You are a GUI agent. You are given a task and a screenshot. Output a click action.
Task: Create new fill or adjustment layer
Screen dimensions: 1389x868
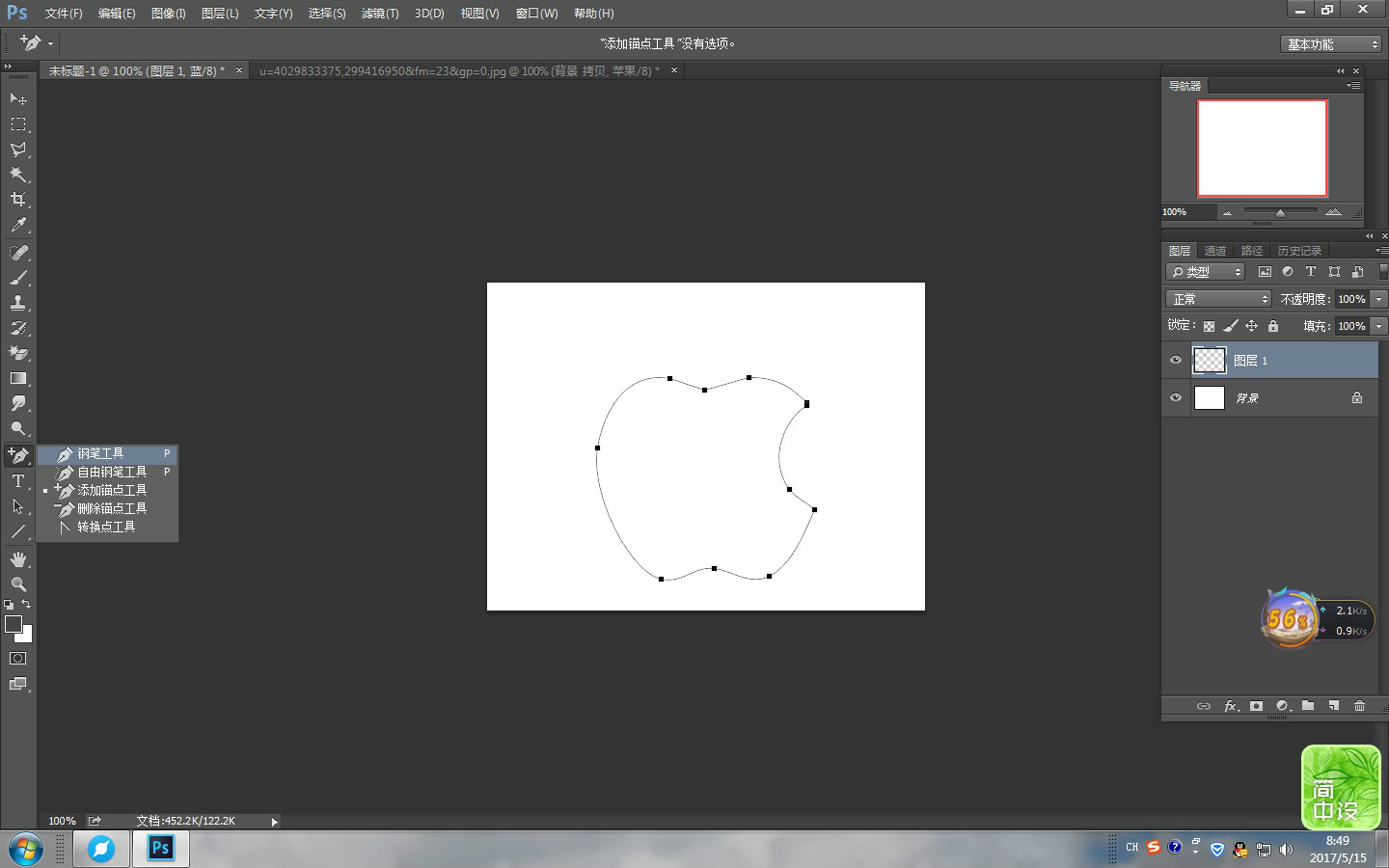(x=1283, y=706)
